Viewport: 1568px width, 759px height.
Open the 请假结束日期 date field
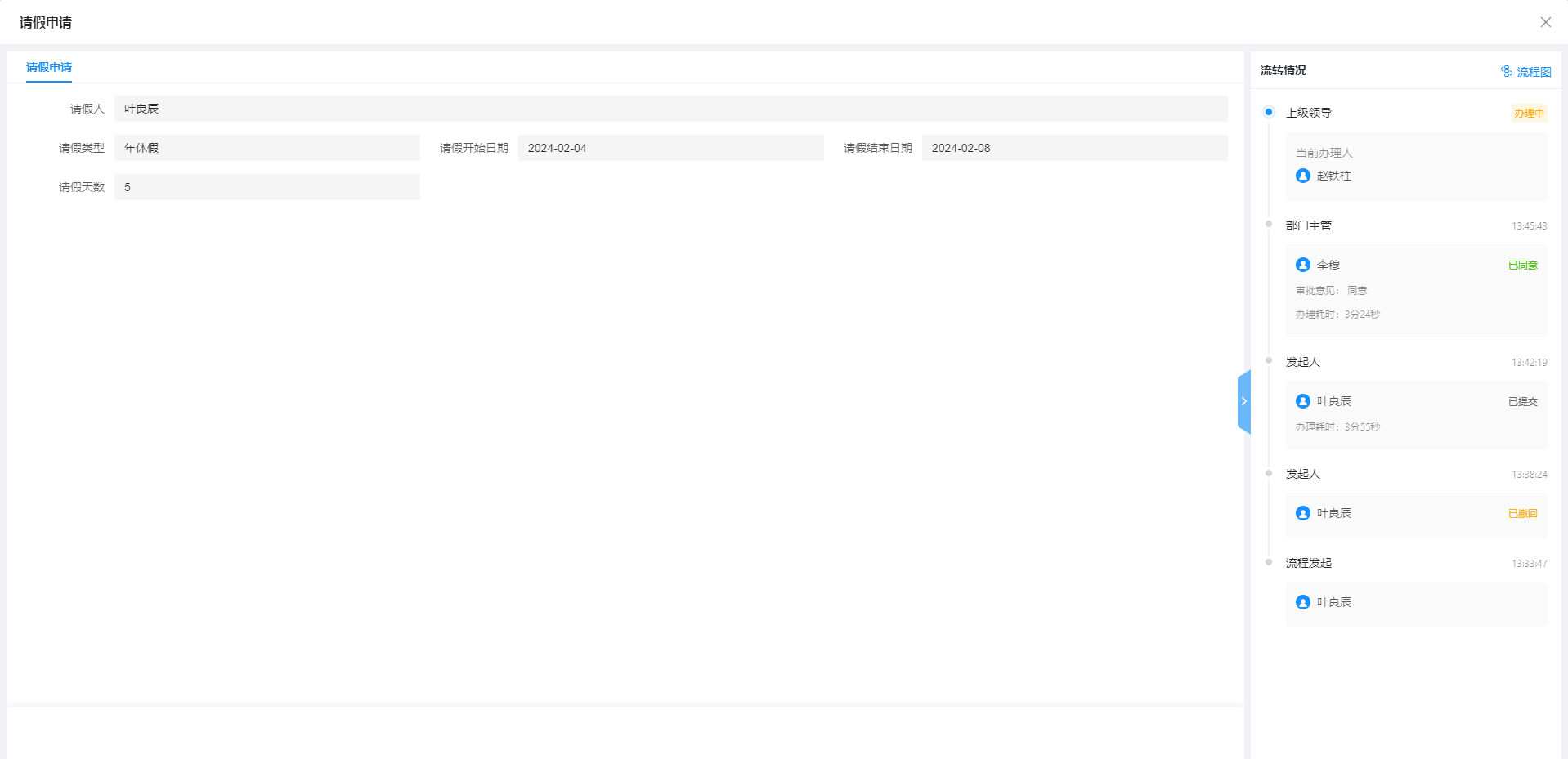(1074, 148)
